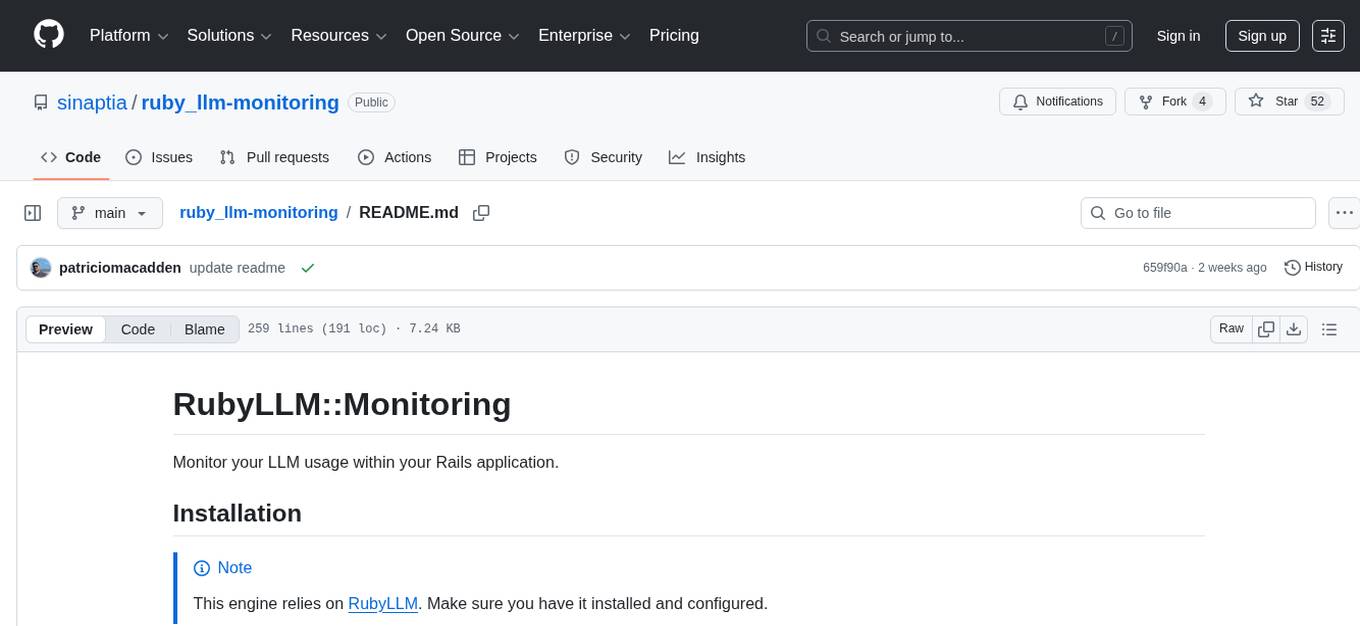
Task: Click the verified commit checkmark
Action: click(x=308, y=267)
